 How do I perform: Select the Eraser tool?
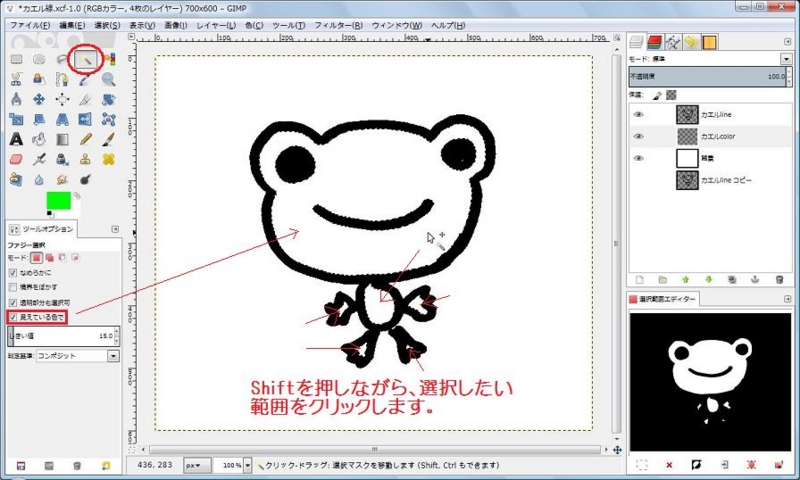click(x=16, y=159)
